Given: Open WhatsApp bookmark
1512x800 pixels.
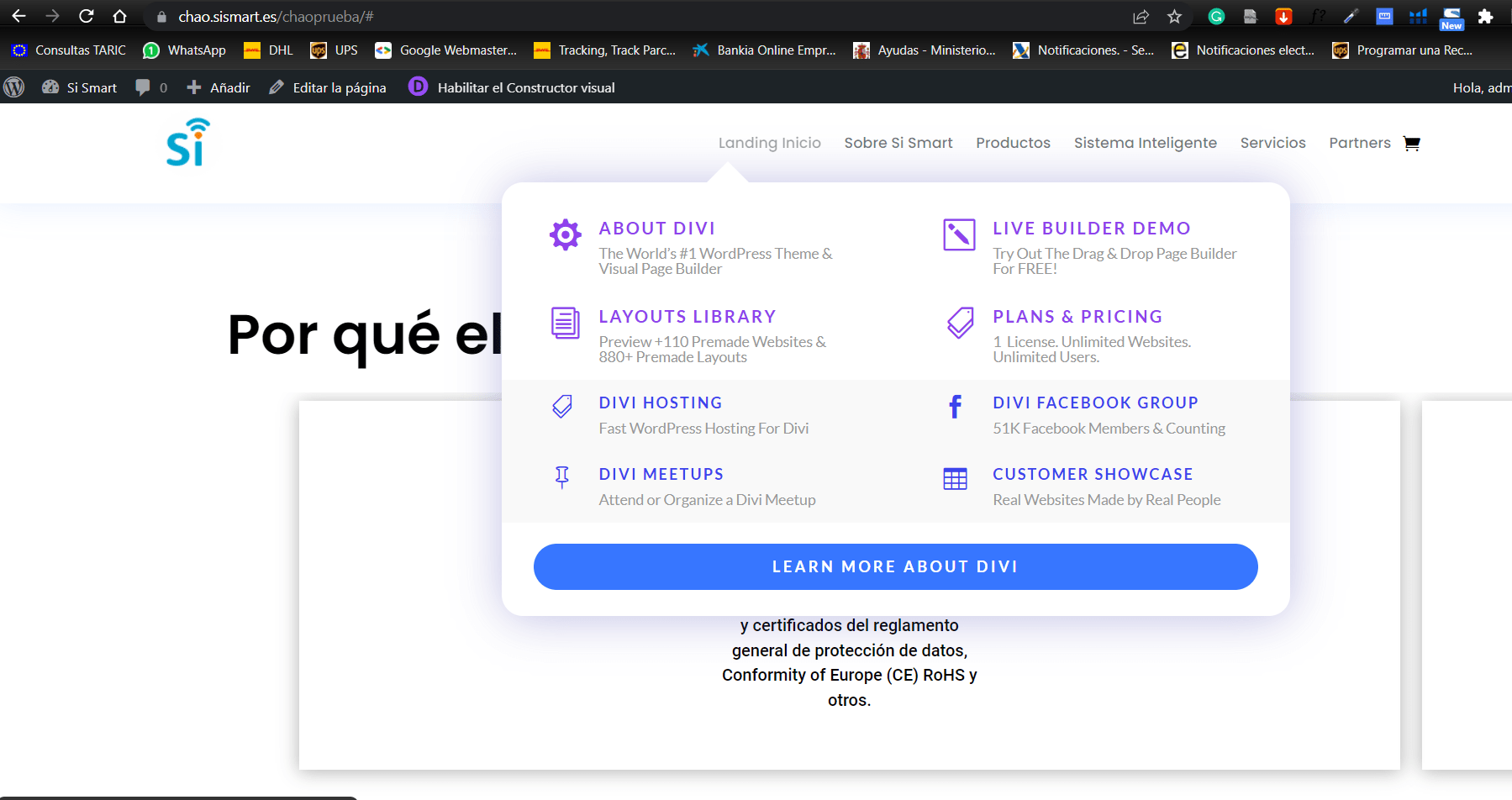Looking at the screenshot, I should pyautogui.click(x=185, y=50).
